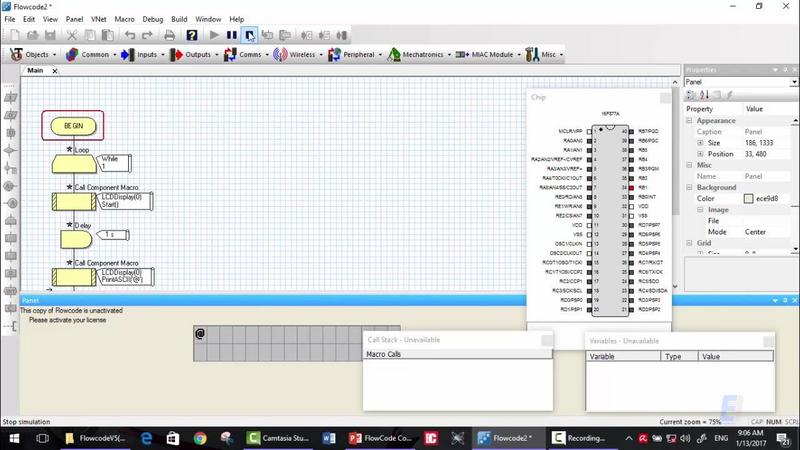Open the Peripheral dropdown arrow
Viewport: 800px width, 450px height.
click(381, 55)
